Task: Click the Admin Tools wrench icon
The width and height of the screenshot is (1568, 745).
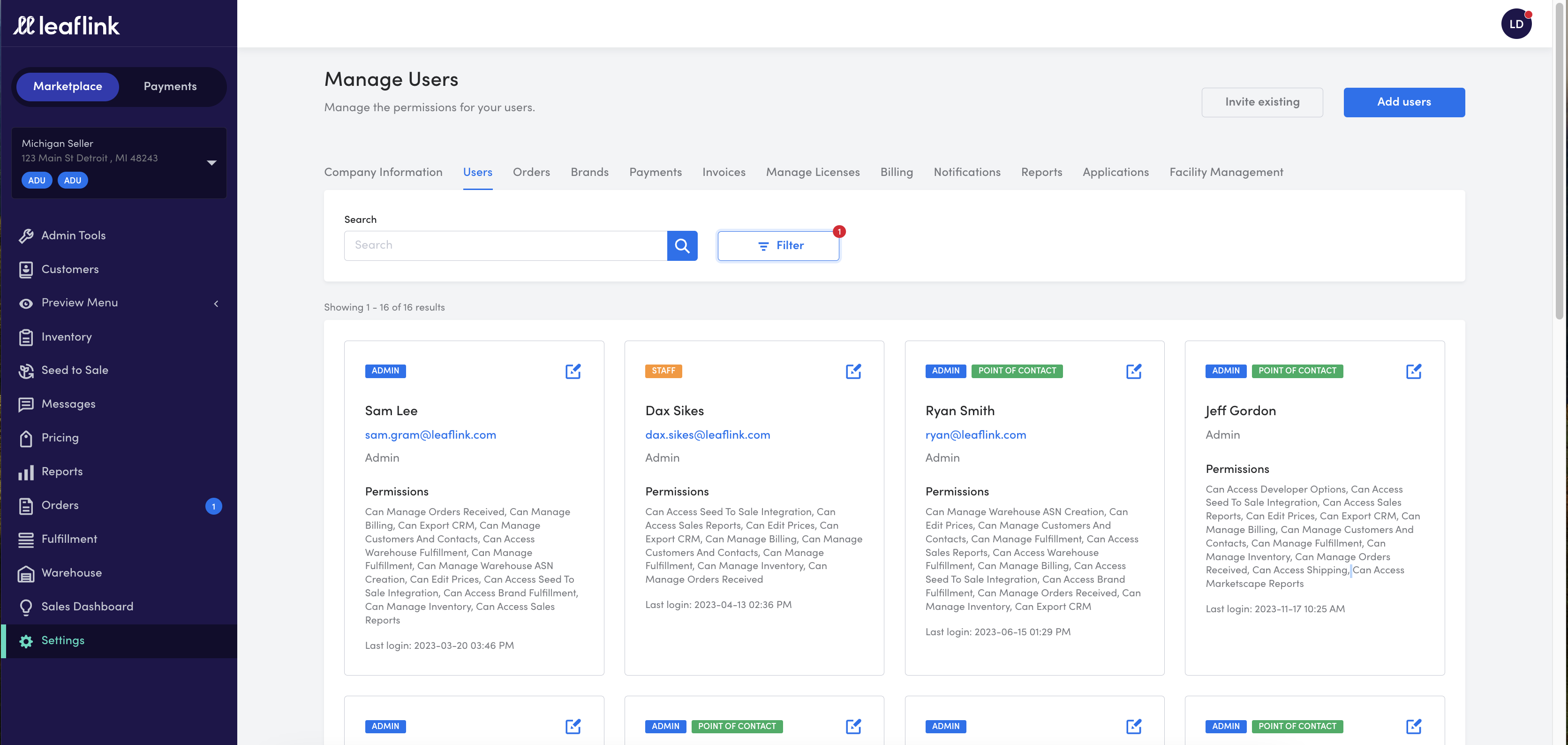Action: (x=26, y=236)
